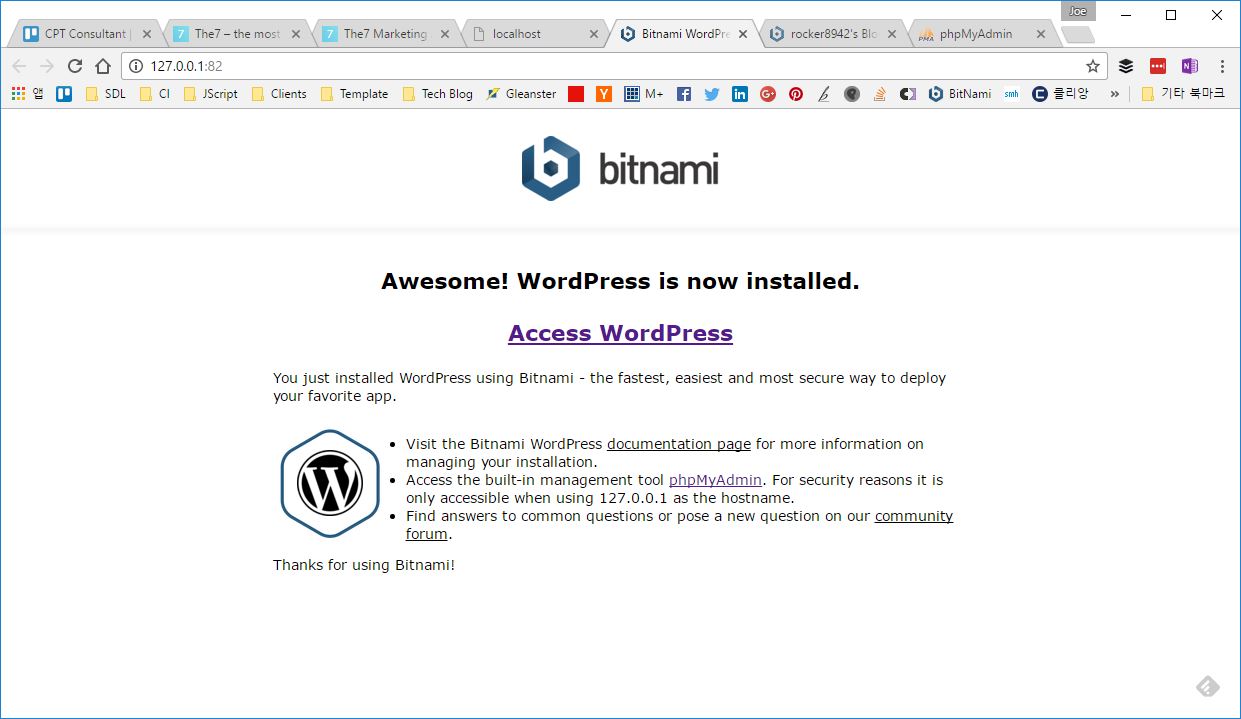
Task: Open a new tab
Action: pos(1077,35)
